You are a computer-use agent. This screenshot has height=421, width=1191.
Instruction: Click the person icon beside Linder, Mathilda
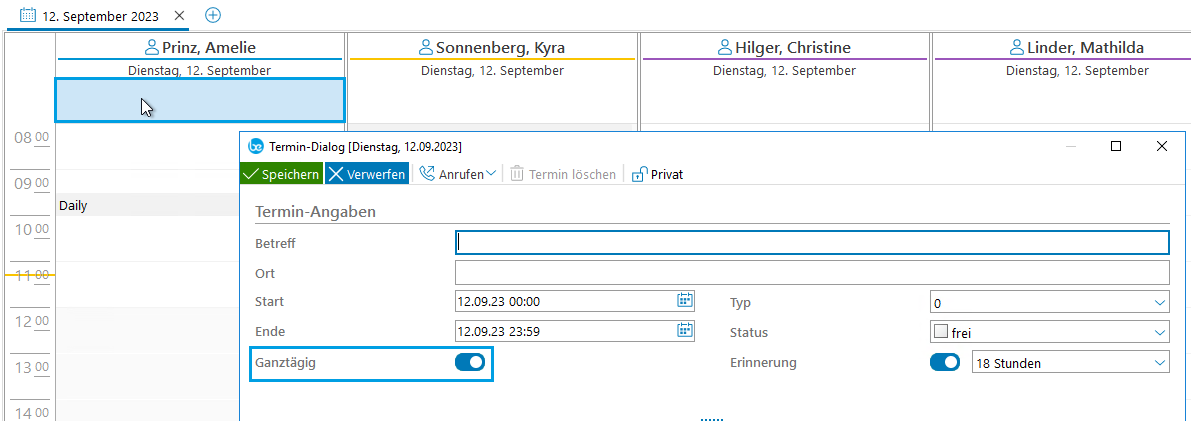click(x=1019, y=48)
